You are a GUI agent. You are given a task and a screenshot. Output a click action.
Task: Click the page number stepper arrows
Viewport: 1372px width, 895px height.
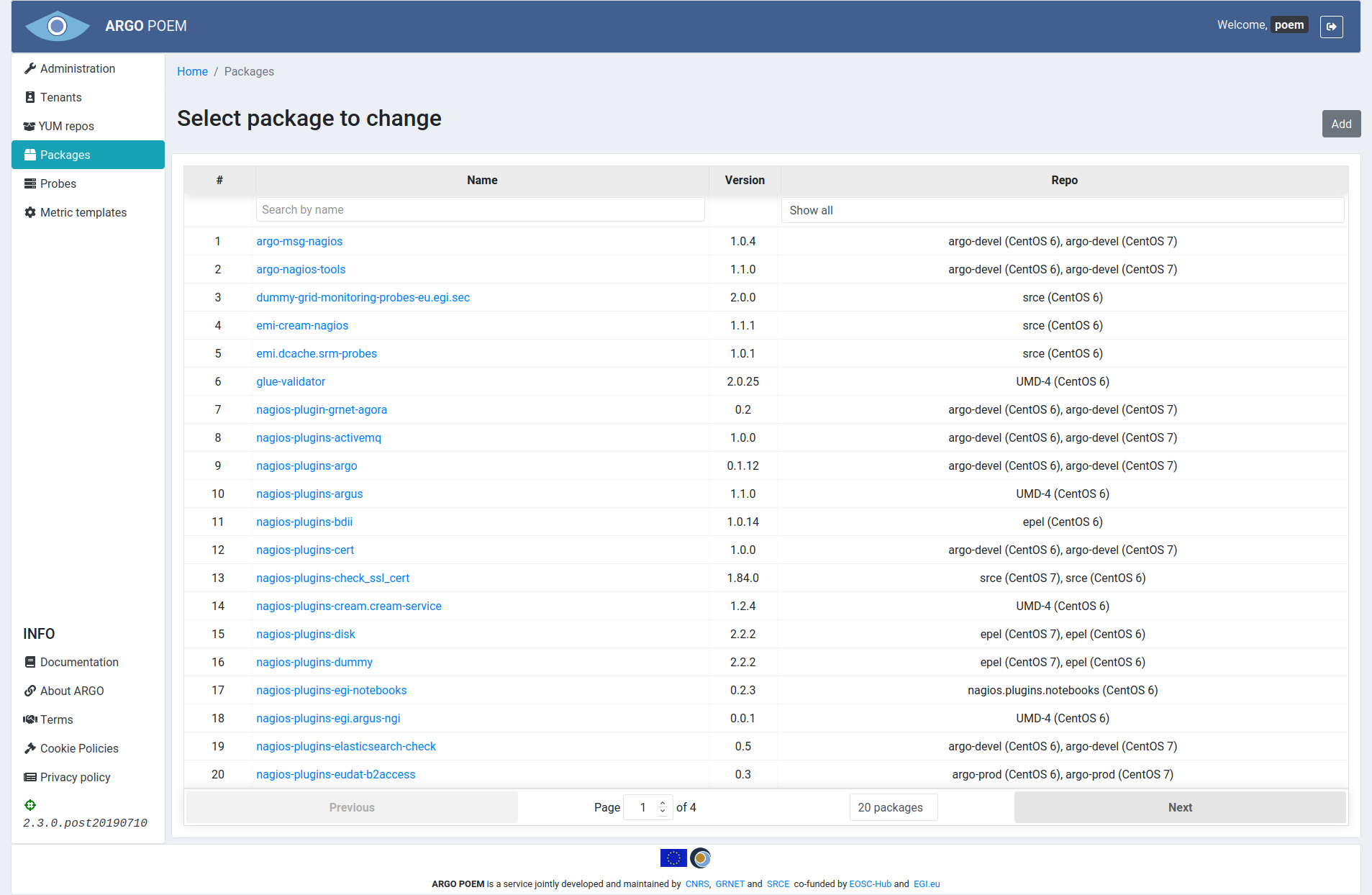(x=663, y=807)
